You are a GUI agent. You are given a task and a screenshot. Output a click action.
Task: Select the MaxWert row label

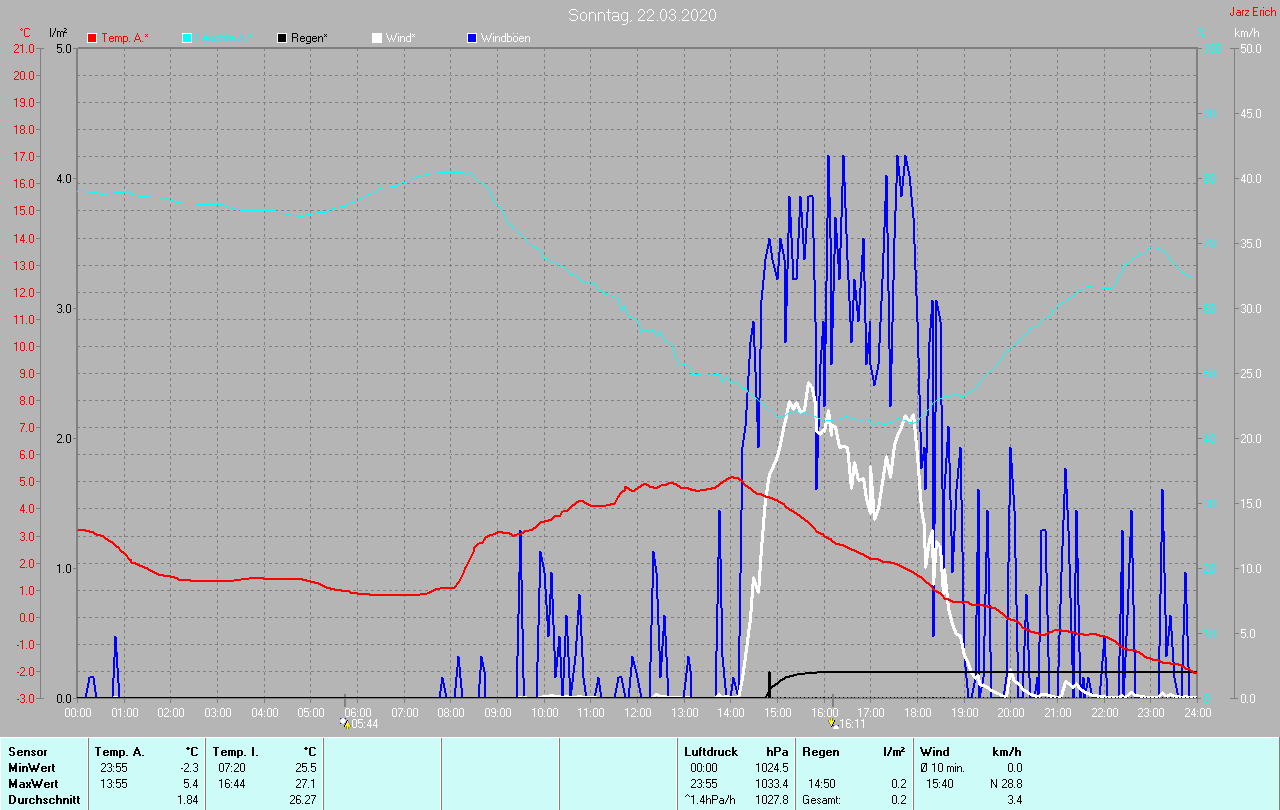coord(34,783)
